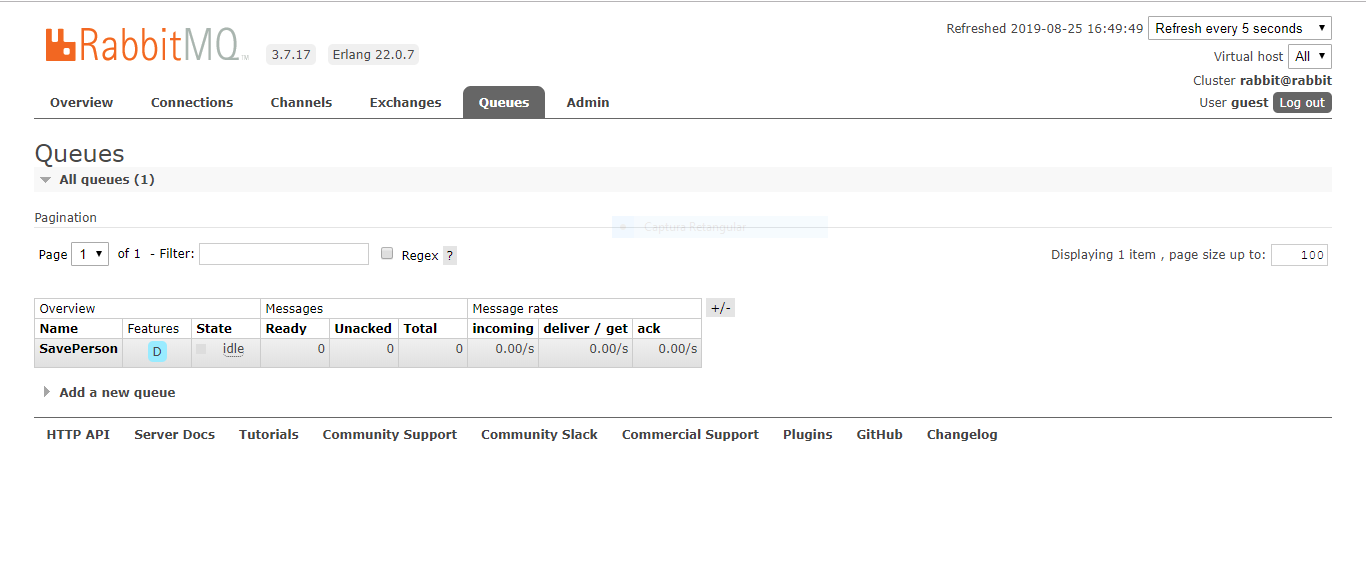
Task: Click the RabbitMQ logo
Action: tap(147, 44)
